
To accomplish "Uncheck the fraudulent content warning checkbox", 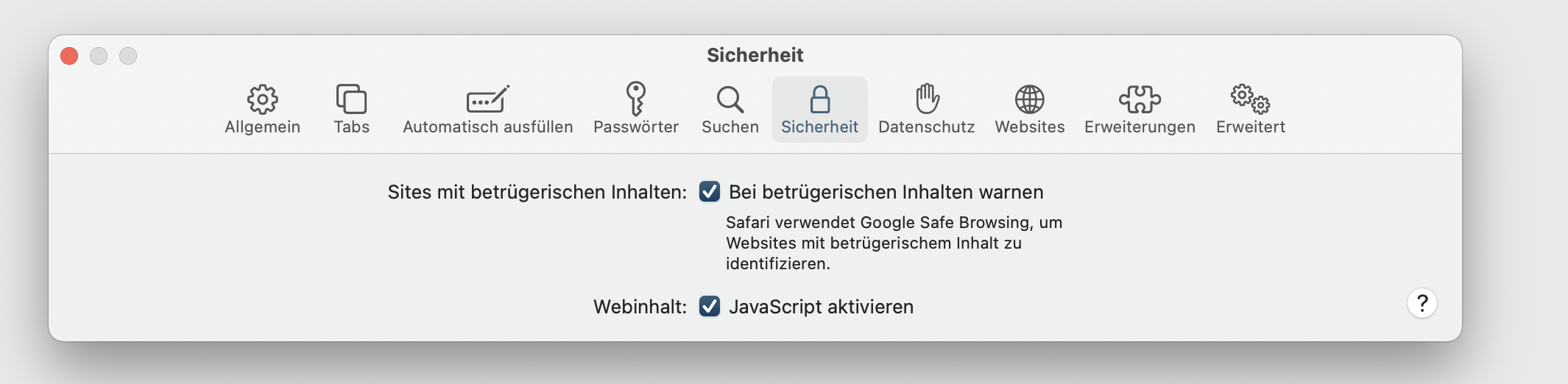I will point(710,192).
